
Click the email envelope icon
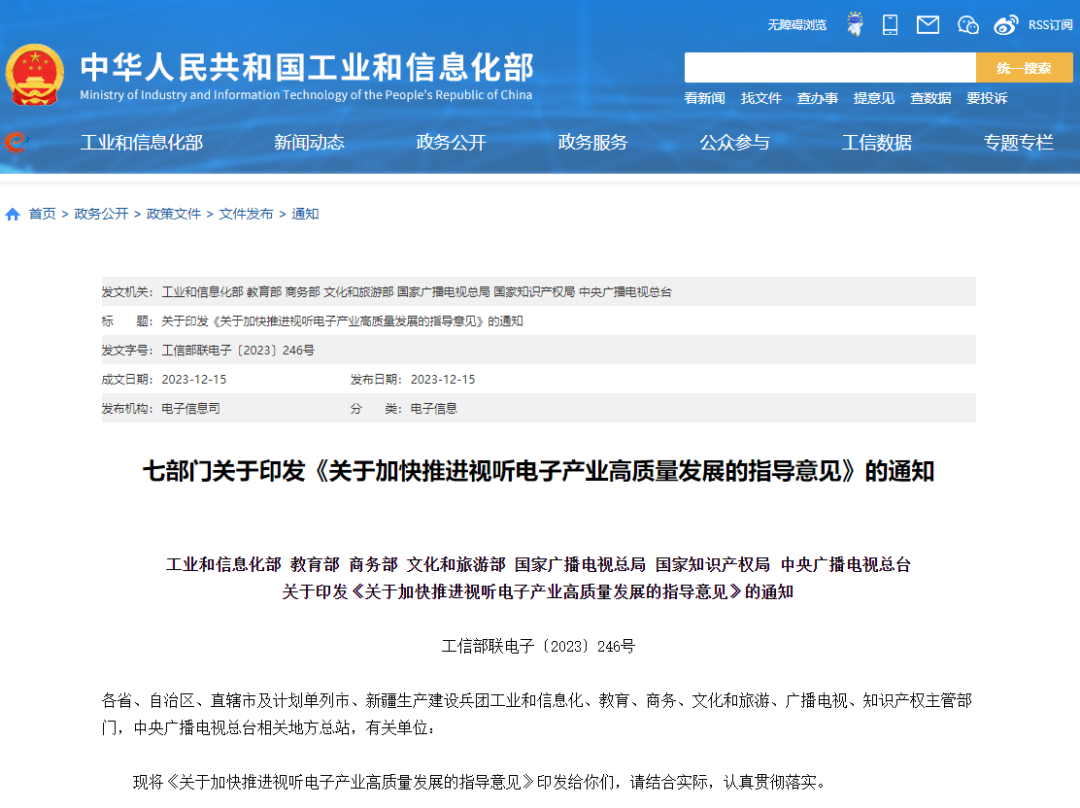(x=928, y=25)
